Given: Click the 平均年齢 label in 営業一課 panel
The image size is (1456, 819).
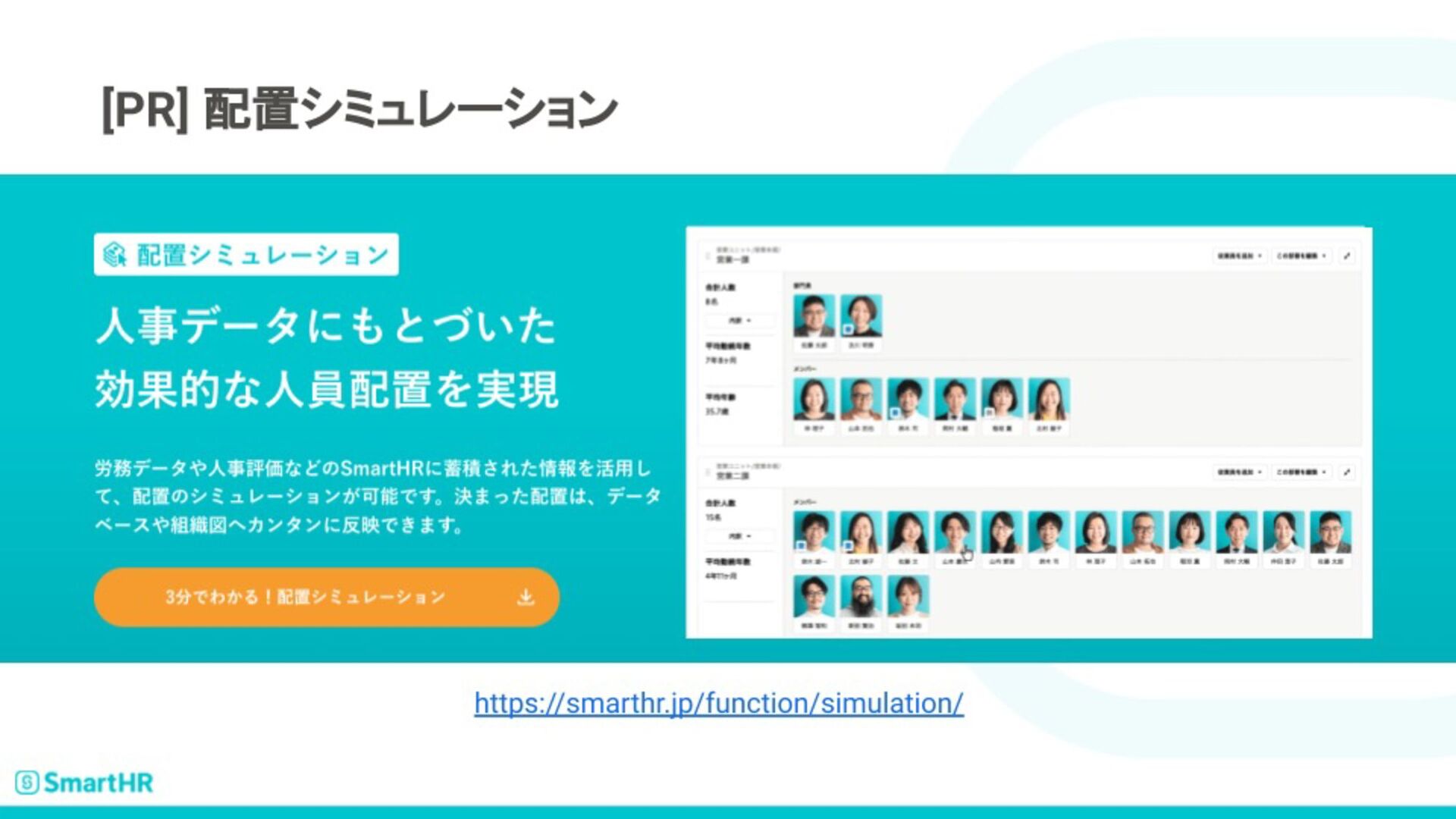Looking at the screenshot, I should (x=720, y=397).
